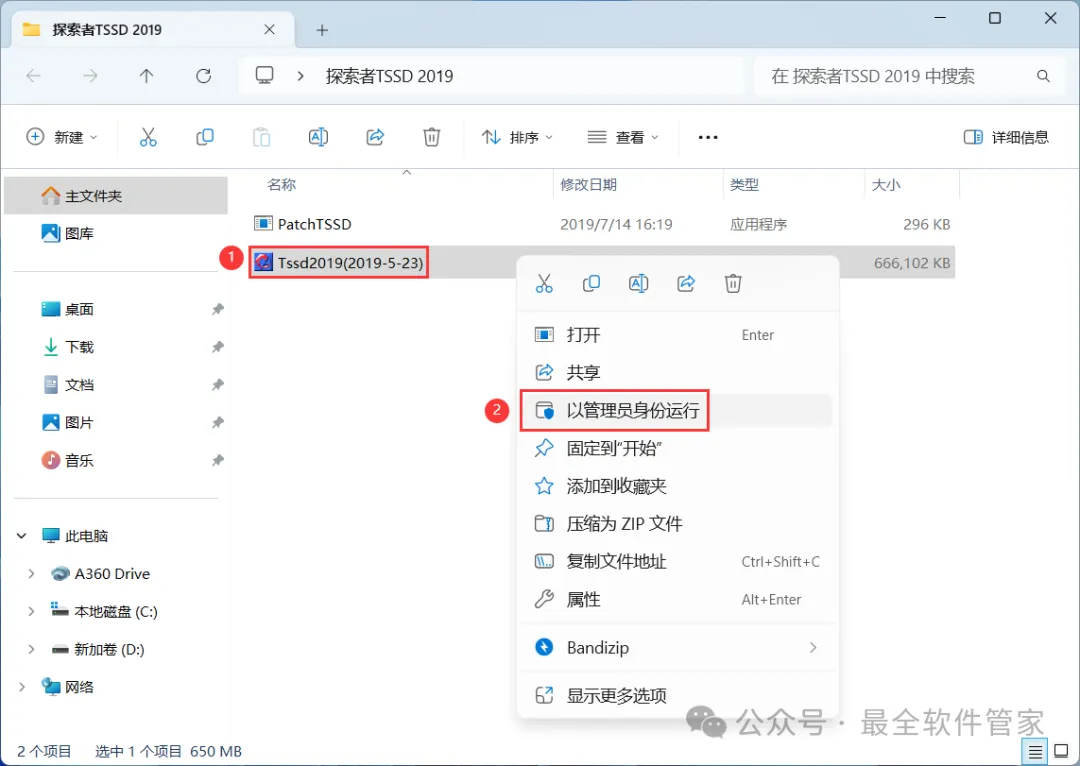1080x766 pixels.
Task: Click Share icon in context menu
Action: 686,283
